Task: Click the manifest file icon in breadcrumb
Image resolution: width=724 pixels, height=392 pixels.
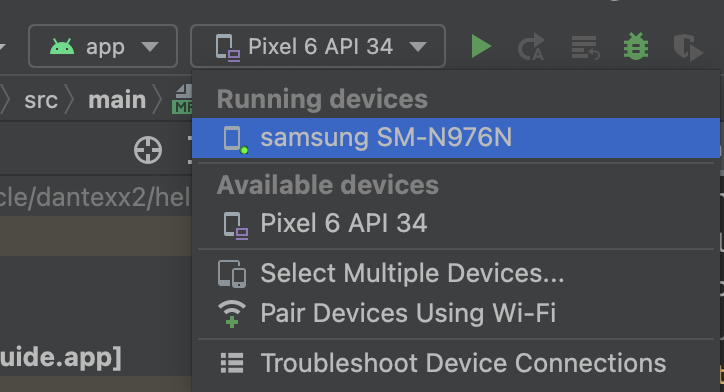Action: [182, 99]
